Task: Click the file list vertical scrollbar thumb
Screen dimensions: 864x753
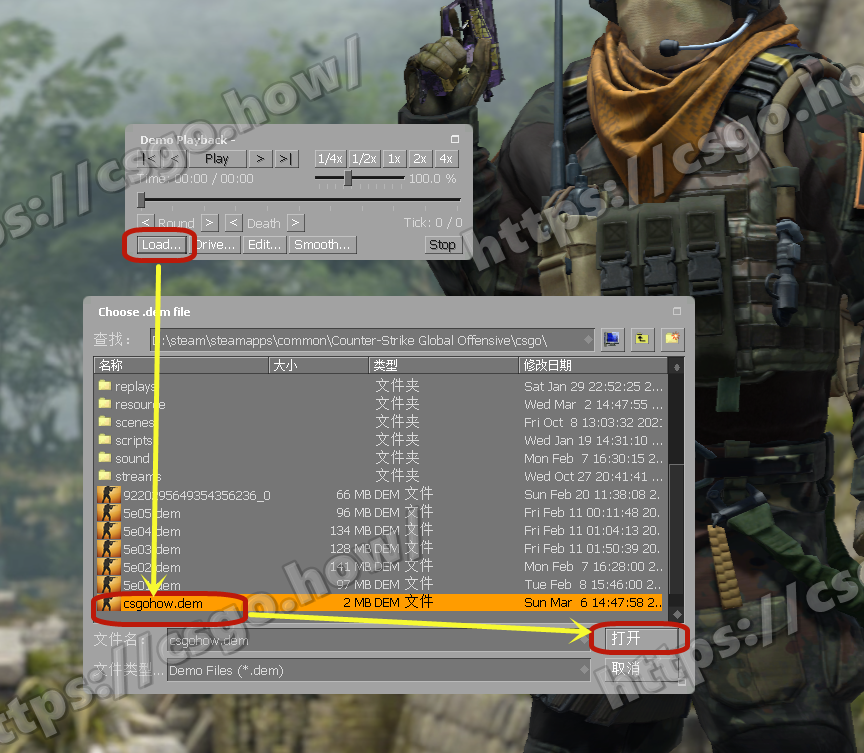Action: (x=676, y=533)
